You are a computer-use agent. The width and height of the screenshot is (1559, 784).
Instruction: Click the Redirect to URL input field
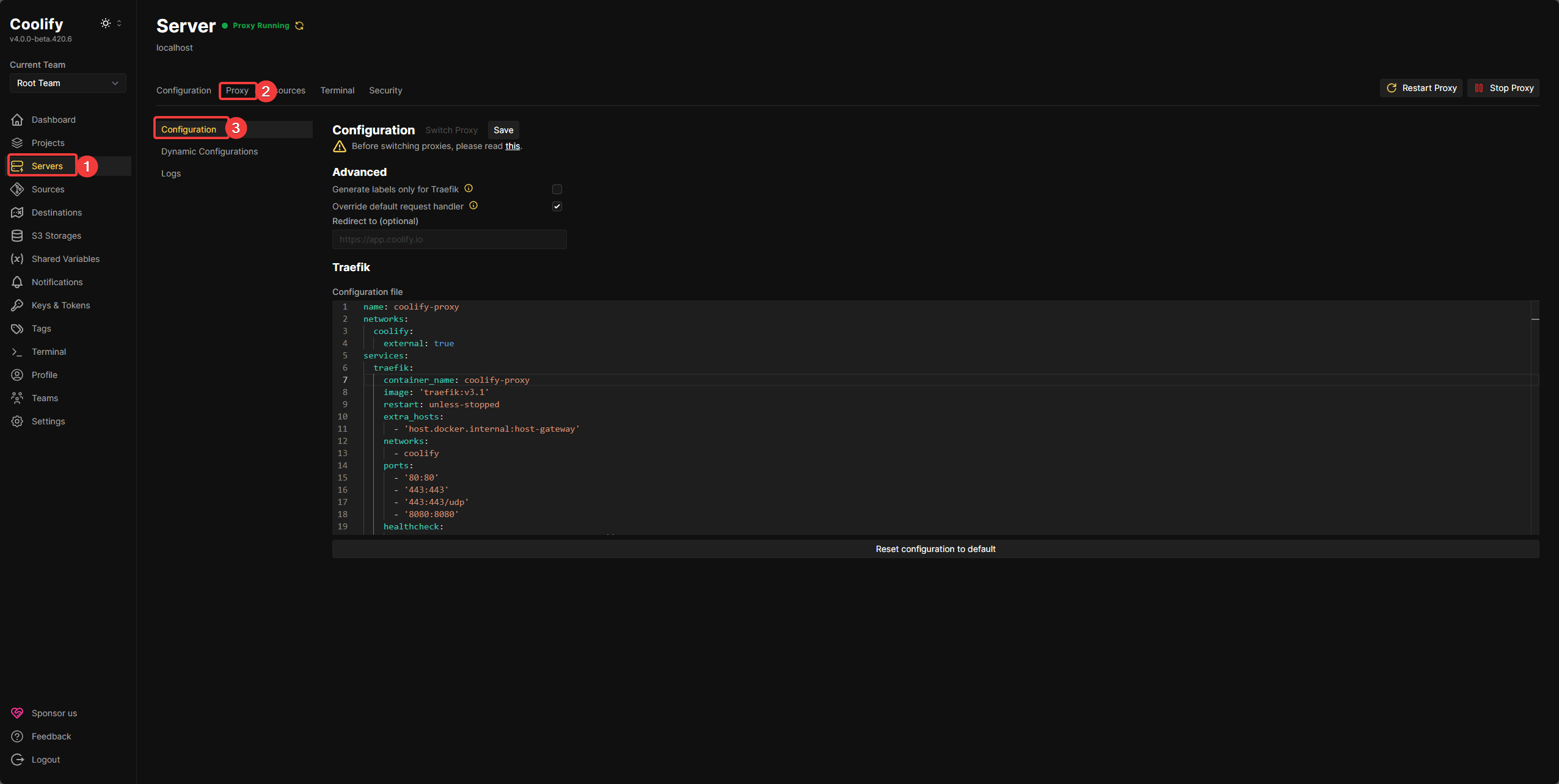click(x=449, y=239)
